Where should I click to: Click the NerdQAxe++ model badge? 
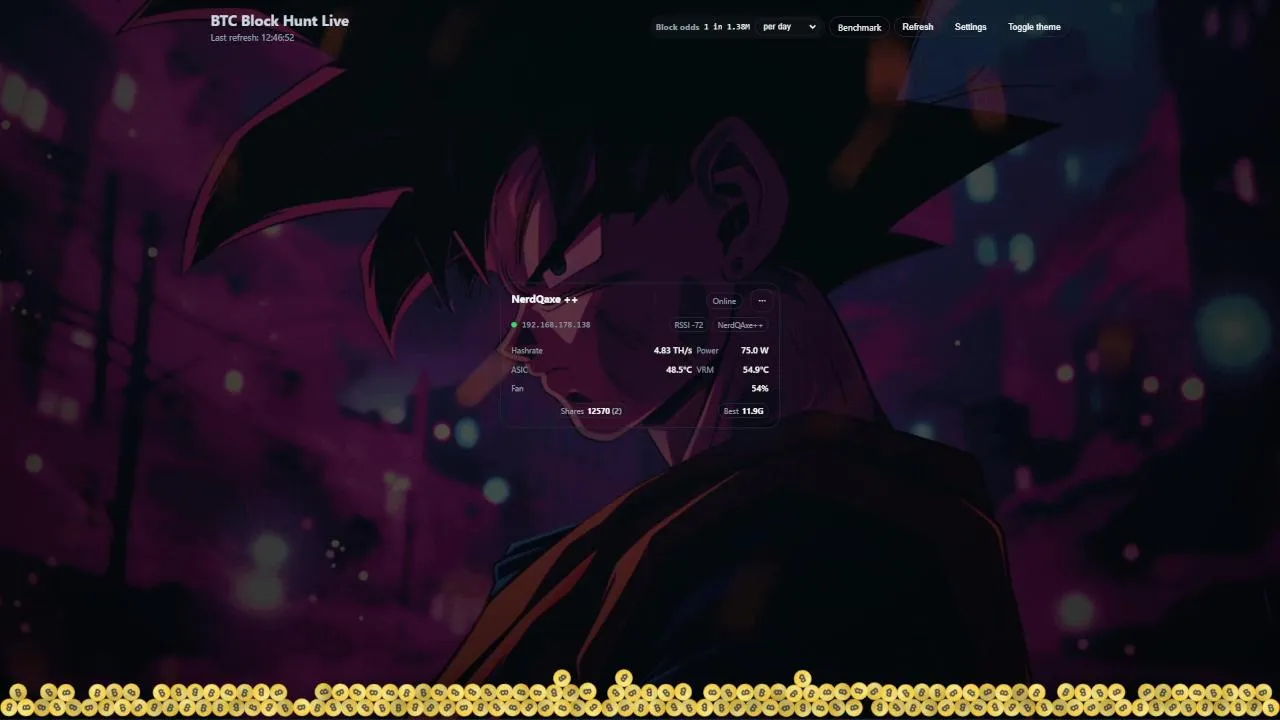tap(740, 325)
